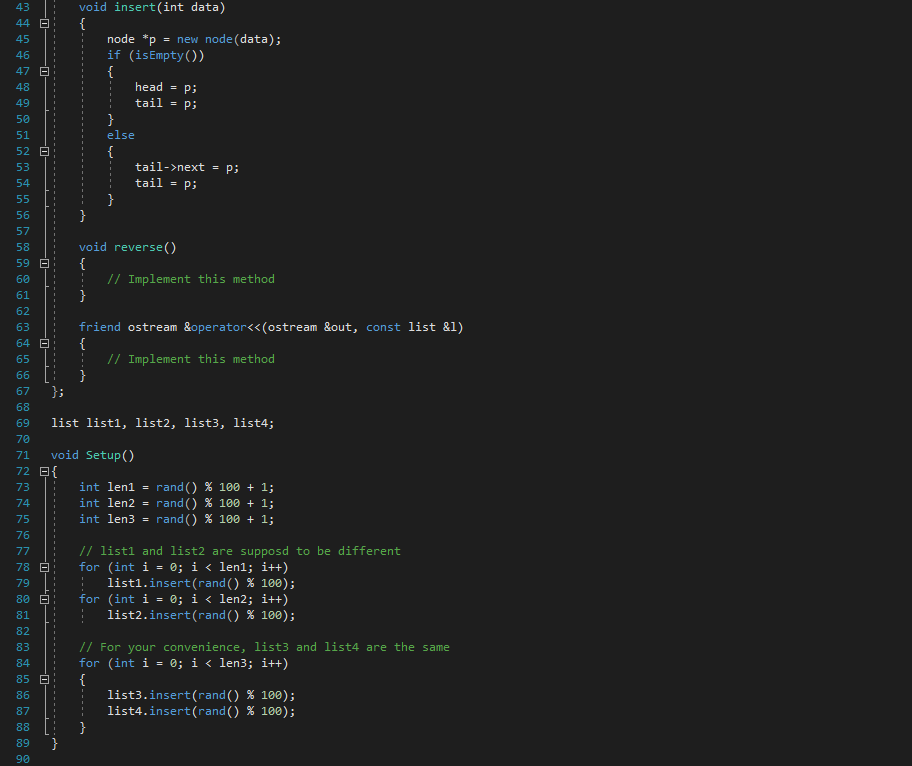Fold the len2 for loop at line 80
Viewport: 912px width, 766px height.
coord(44,599)
